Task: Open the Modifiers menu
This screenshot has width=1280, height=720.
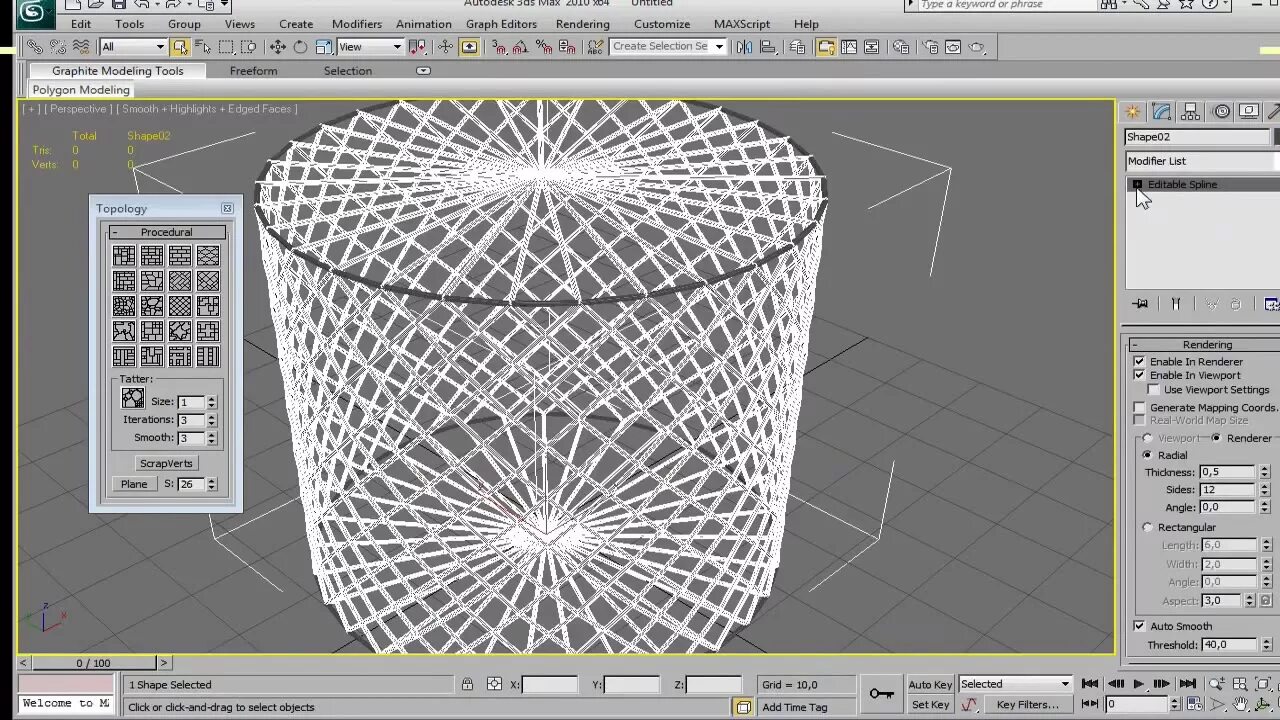Action: [356, 24]
